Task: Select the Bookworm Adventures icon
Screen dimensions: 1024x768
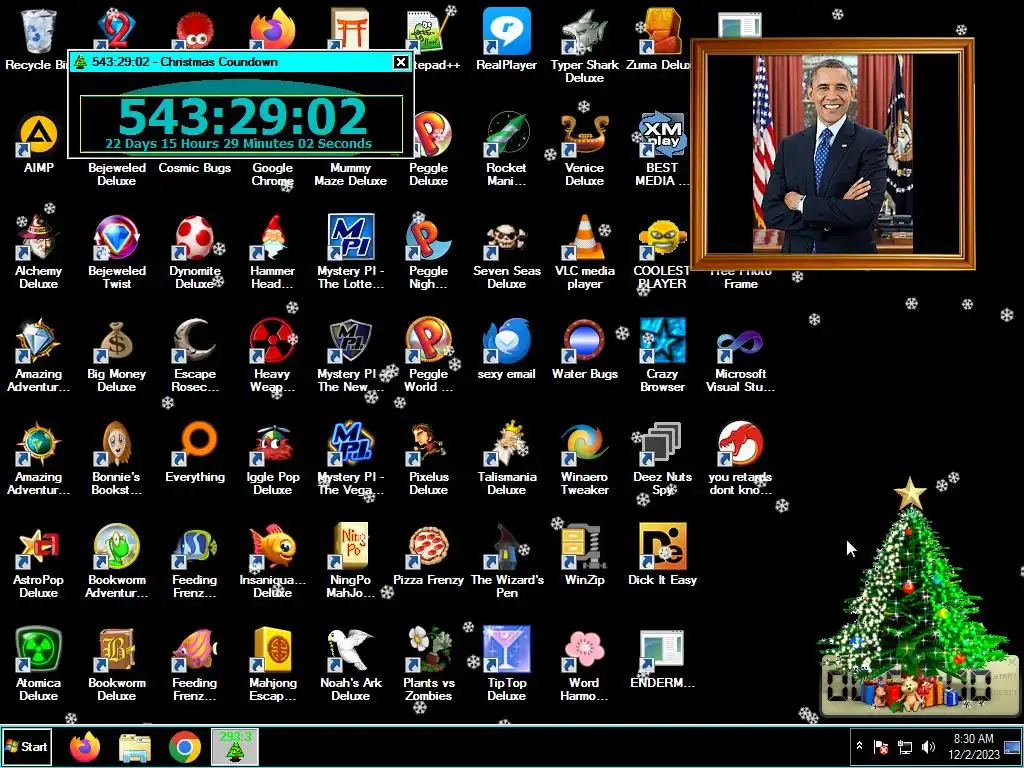Action: [116, 560]
